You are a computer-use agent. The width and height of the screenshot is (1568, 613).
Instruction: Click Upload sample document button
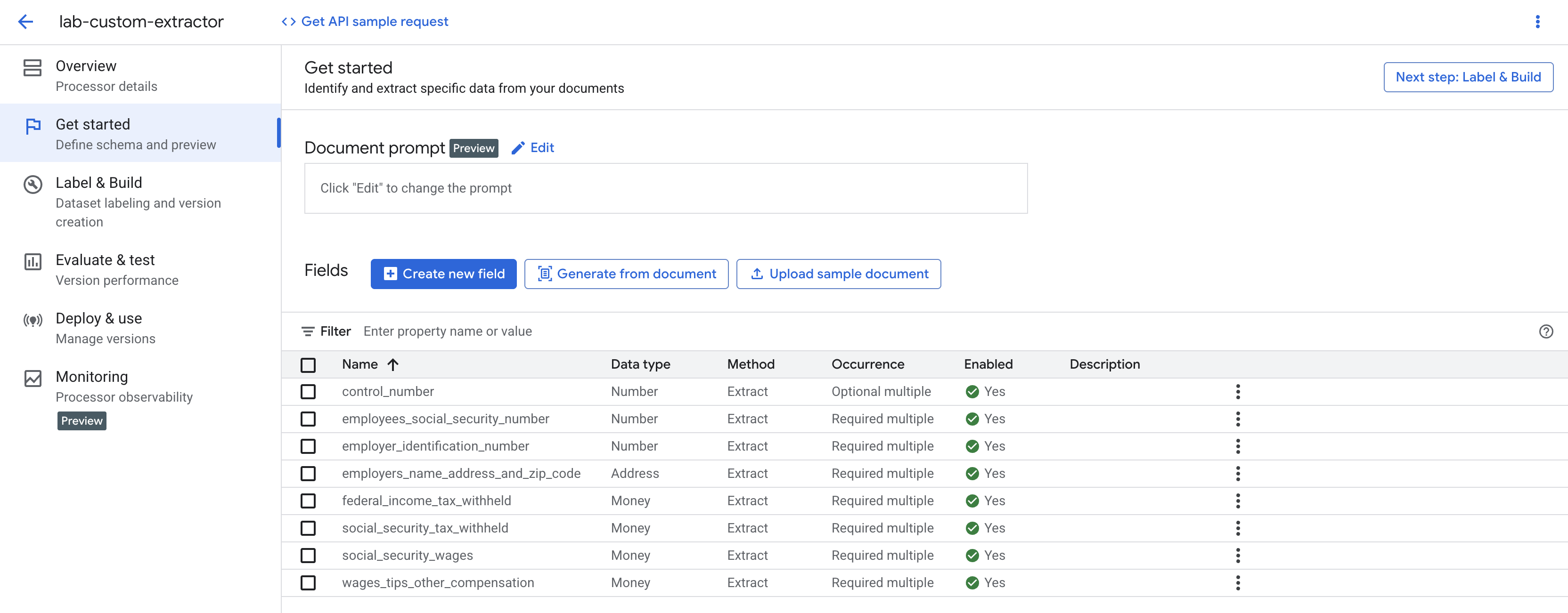point(838,274)
